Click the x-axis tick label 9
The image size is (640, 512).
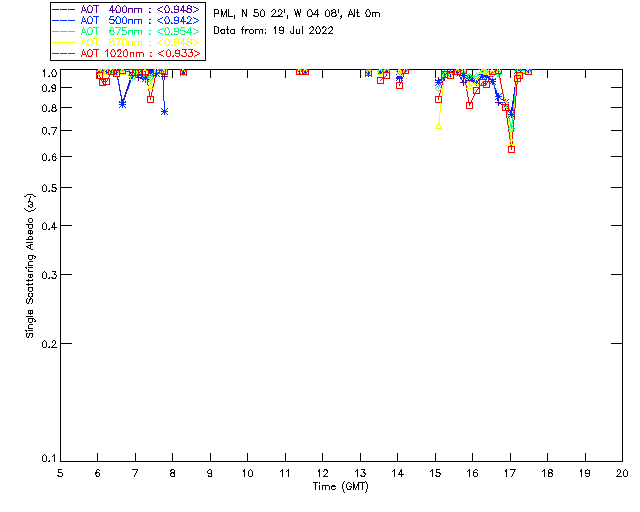pyautogui.click(x=210, y=473)
